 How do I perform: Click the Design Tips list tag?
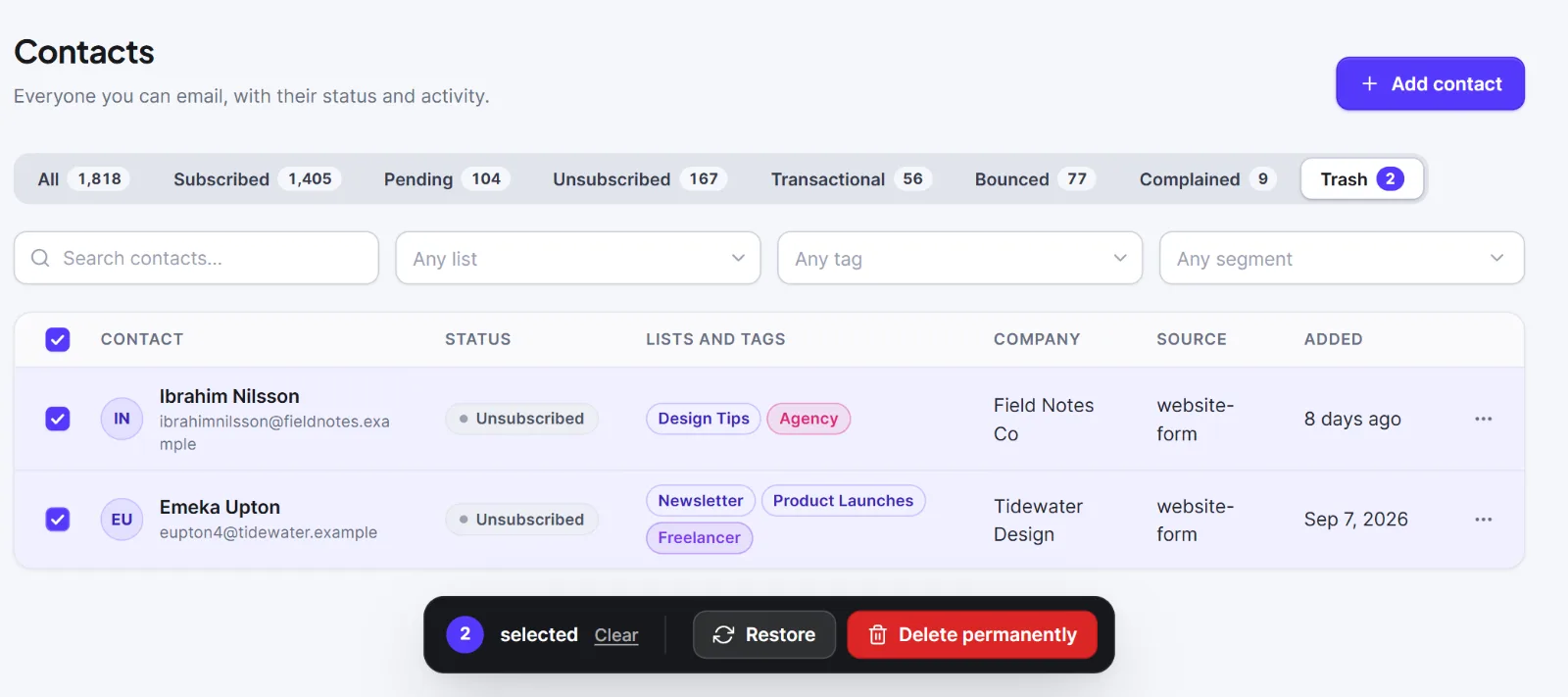[704, 419]
